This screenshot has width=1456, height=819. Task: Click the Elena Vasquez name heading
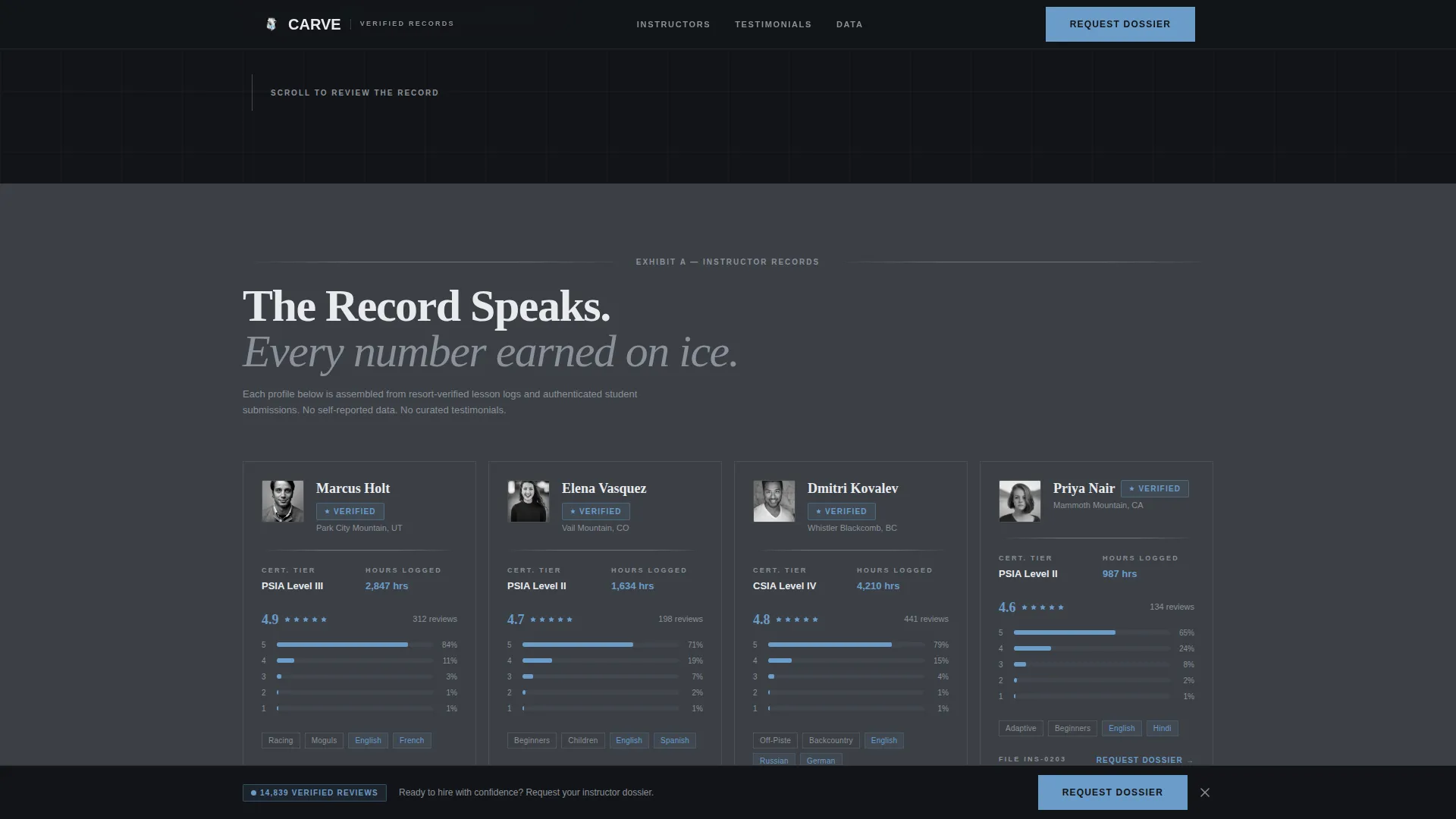[604, 488]
